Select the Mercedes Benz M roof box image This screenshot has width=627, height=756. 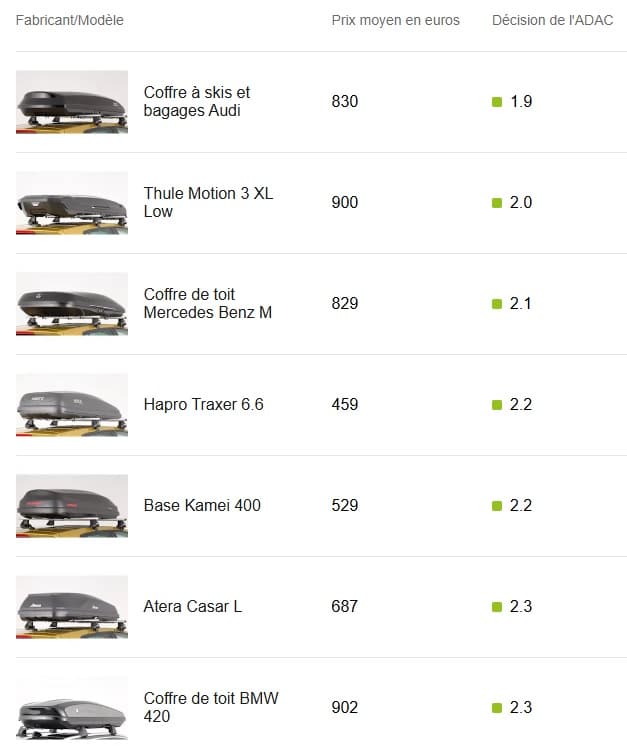click(72, 304)
